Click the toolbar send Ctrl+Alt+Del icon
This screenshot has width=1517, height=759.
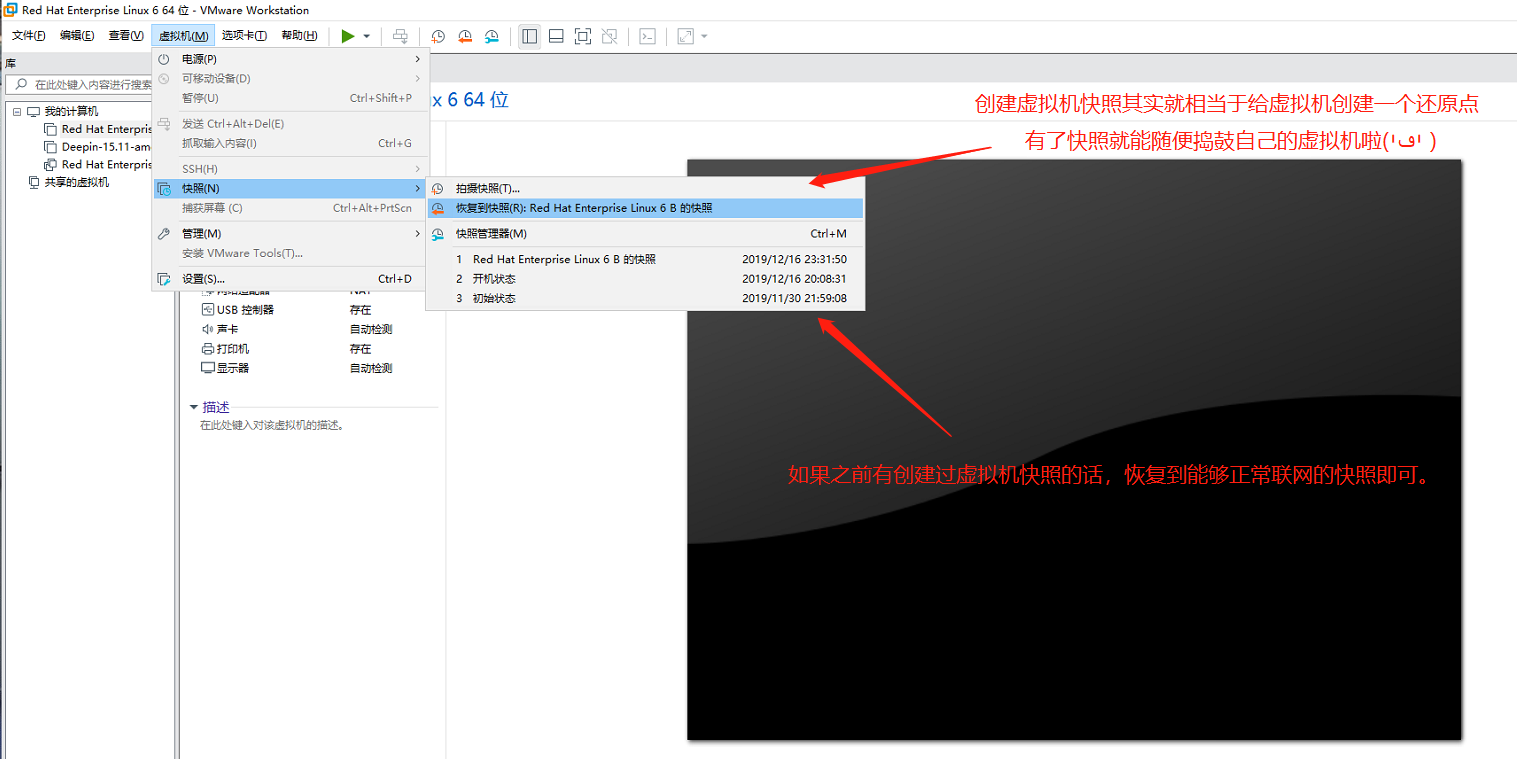(x=400, y=36)
